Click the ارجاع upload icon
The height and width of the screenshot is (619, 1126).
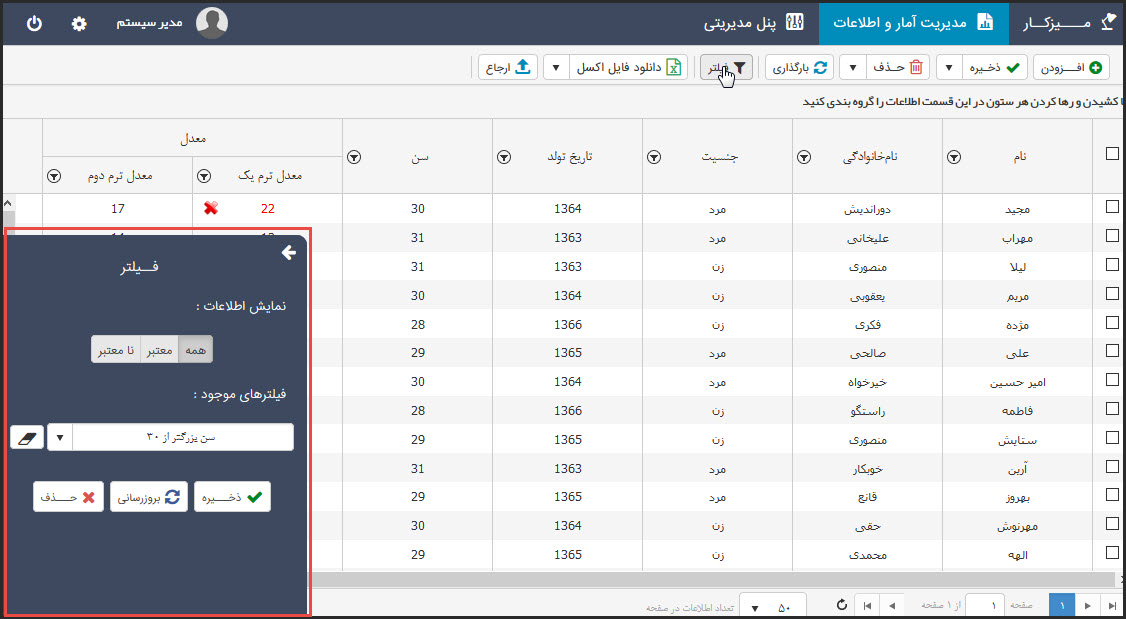pyautogui.click(x=521, y=67)
